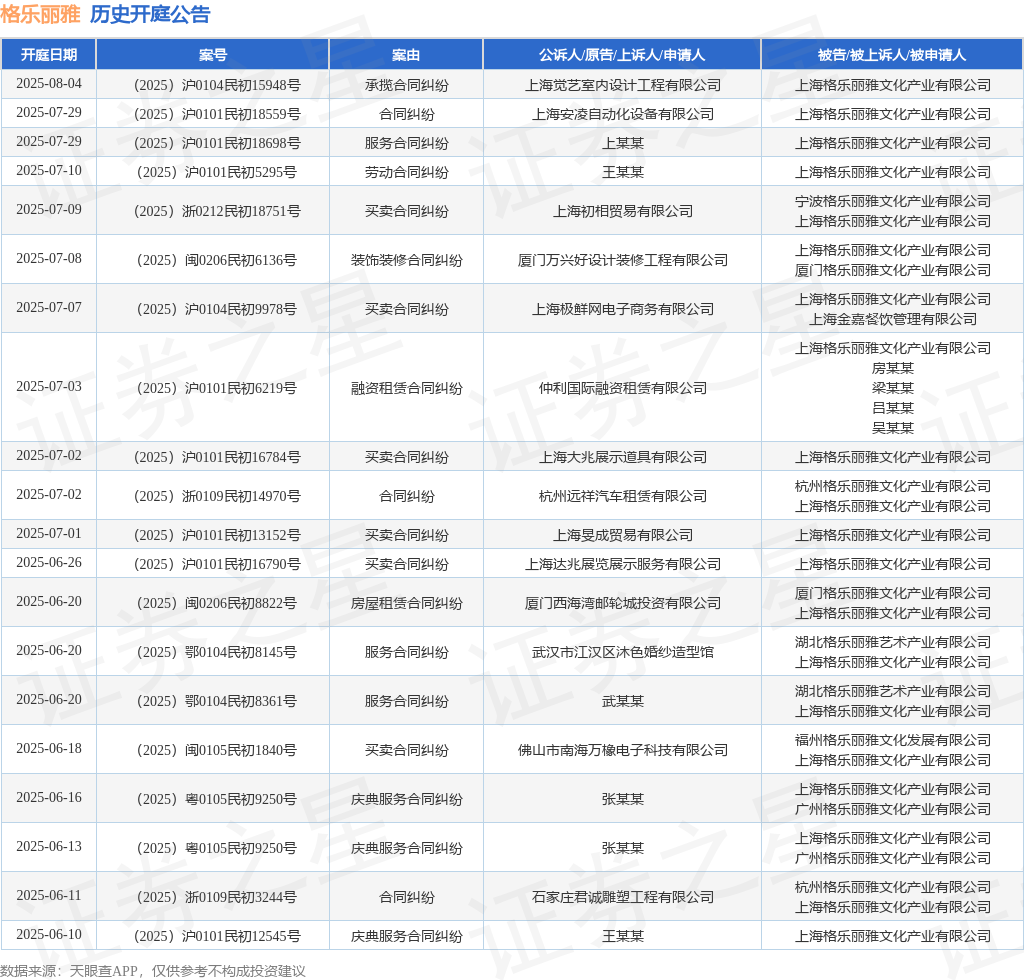This screenshot has width=1024, height=980.
Task: Click plaintiff 上海达兆展览展示服务有限公司
Action: 622,564
